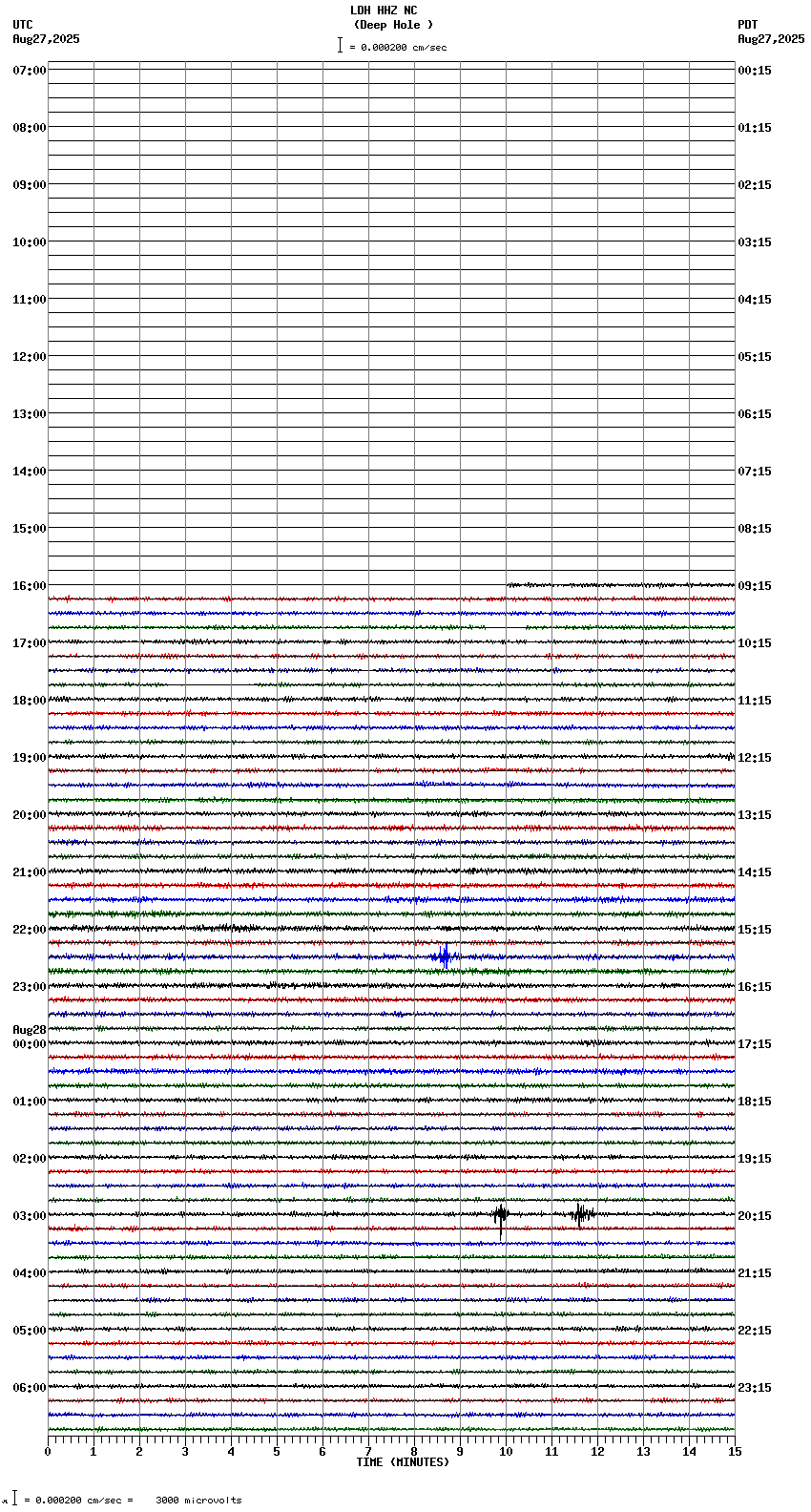Image resolution: width=811 pixels, height=1512 pixels.
Task: Click the '0' tick on the time axis
Action: coord(48,1452)
